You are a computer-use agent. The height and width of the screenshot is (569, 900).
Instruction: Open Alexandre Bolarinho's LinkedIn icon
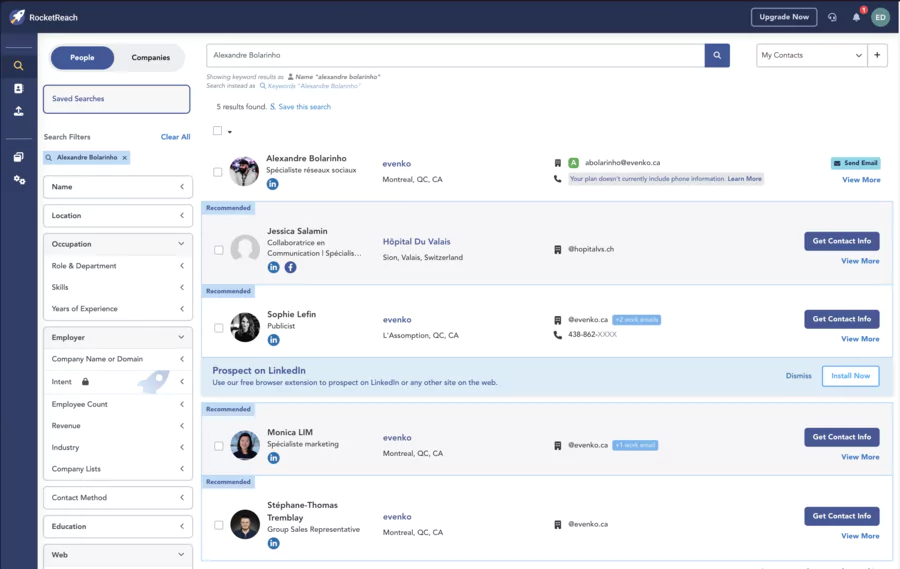pyautogui.click(x=273, y=184)
